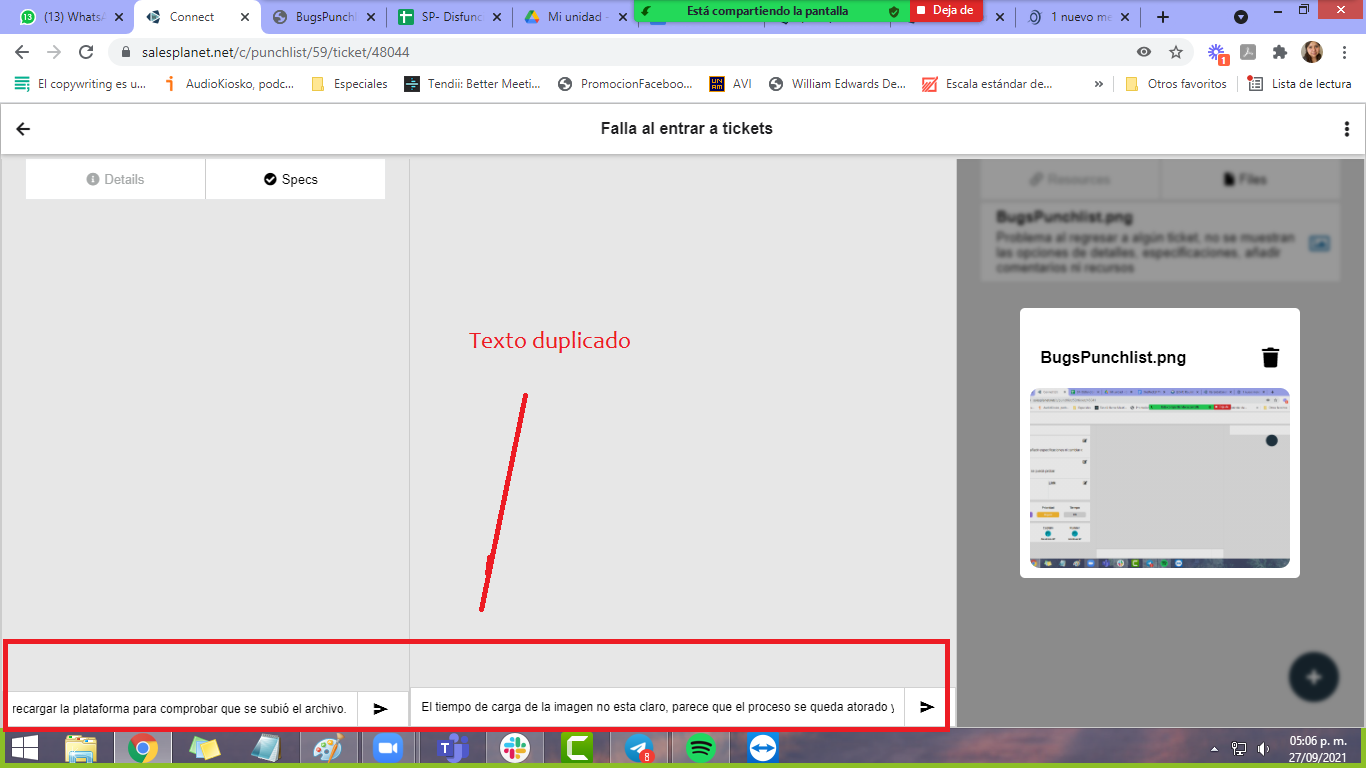Open the AVI bookmark
Screen dimensions: 1366x768
point(731,84)
